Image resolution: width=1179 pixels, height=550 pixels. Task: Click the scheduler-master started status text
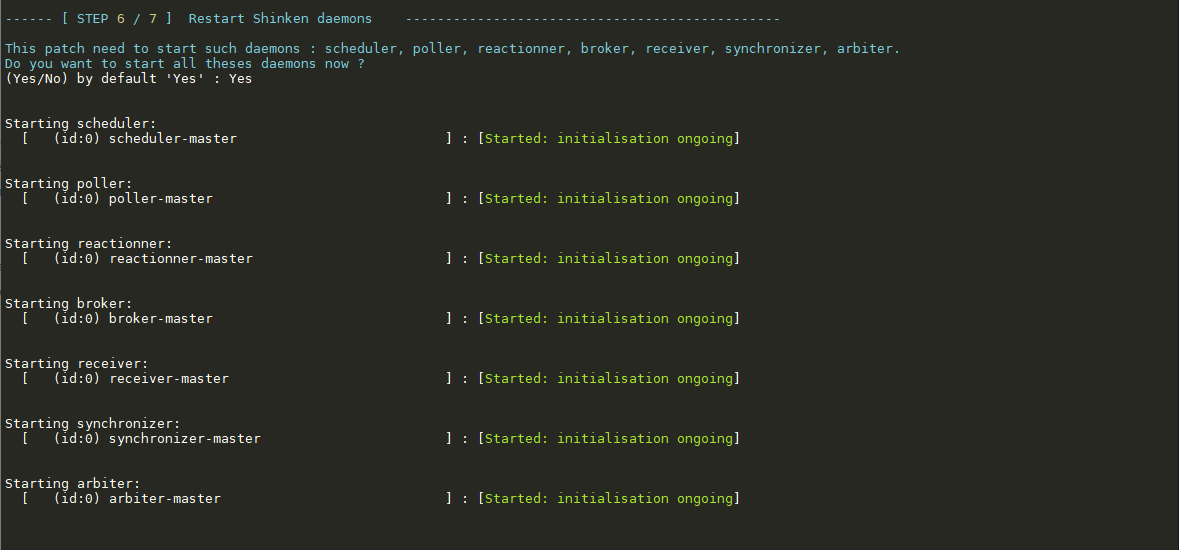coord(609,139)
